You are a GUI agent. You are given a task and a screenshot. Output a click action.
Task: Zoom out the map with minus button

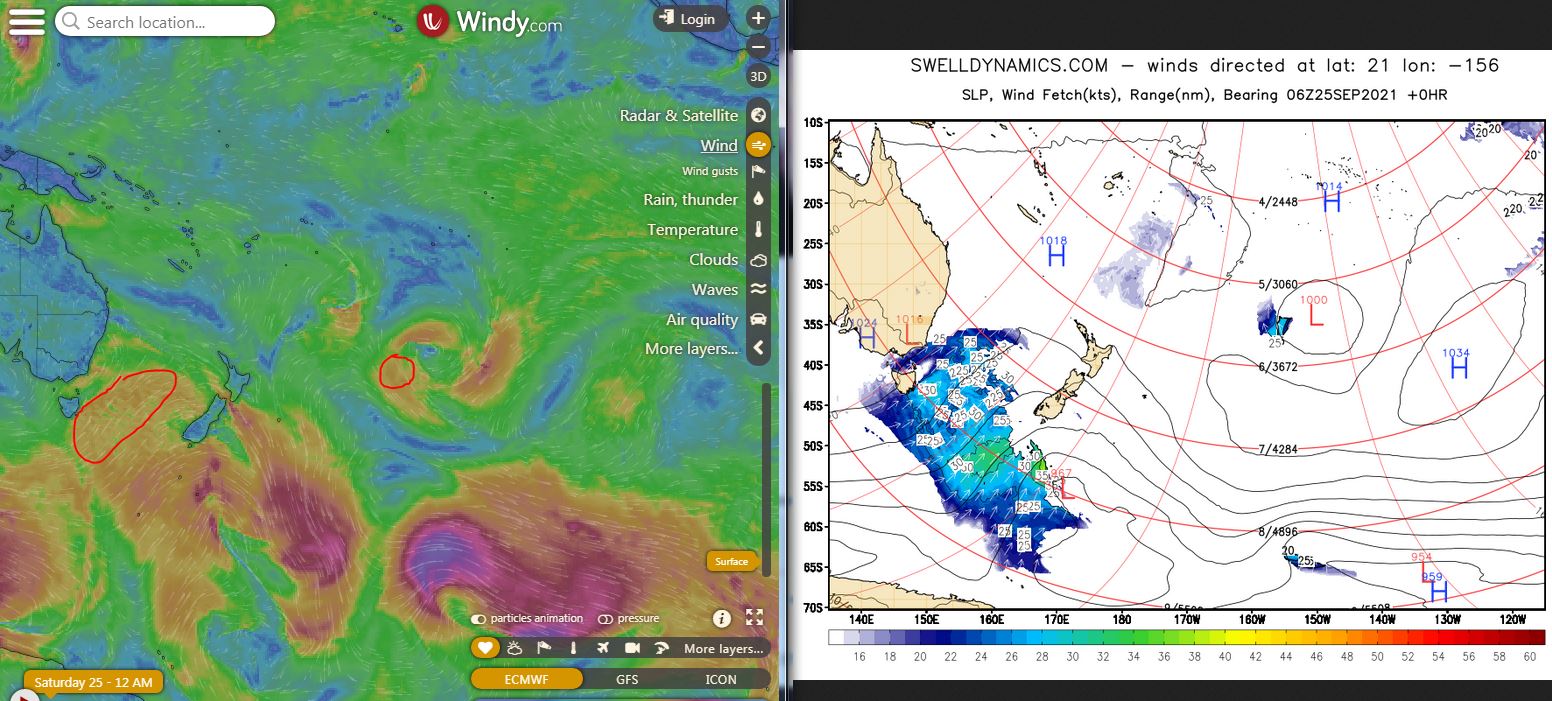[759, 46]
